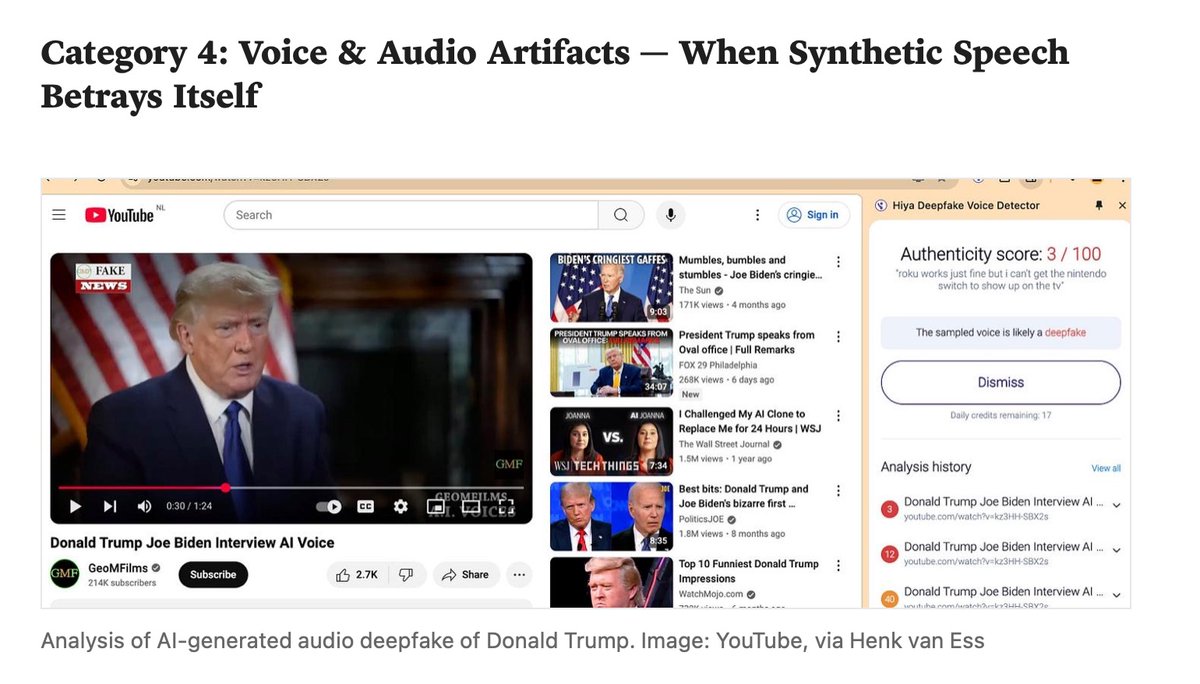Click the red score 12 badge
Image resolution: width=1200 pixels, height=684 pixels.
point(889,554)
